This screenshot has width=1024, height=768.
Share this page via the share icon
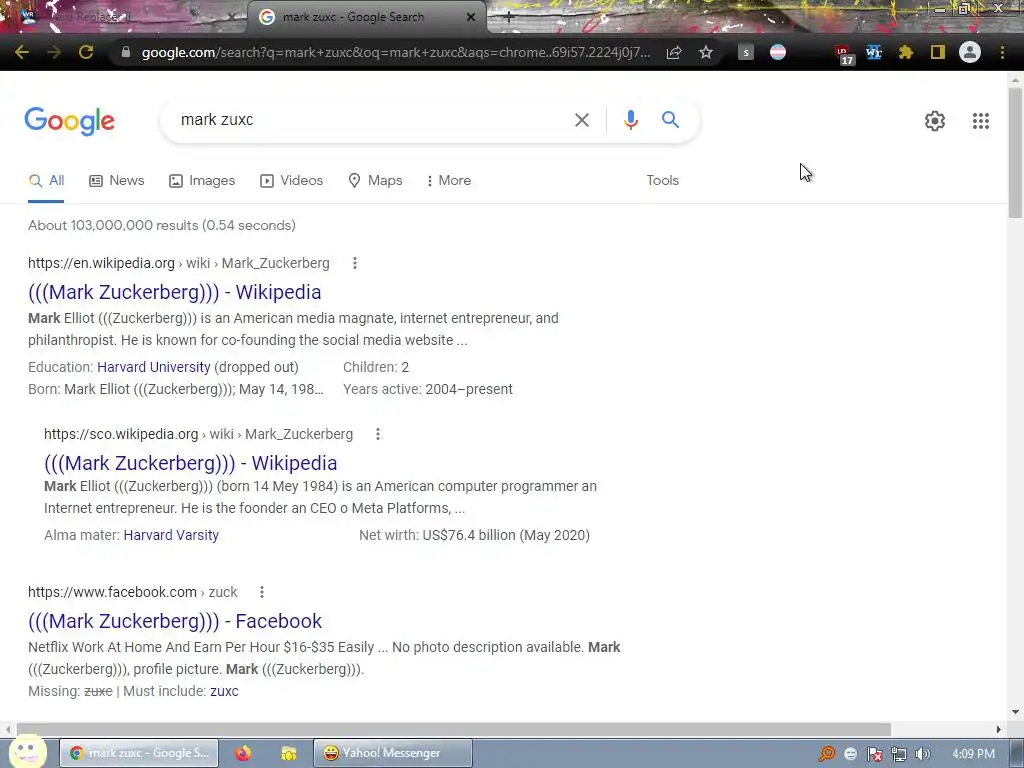click(x=674, y=52)
